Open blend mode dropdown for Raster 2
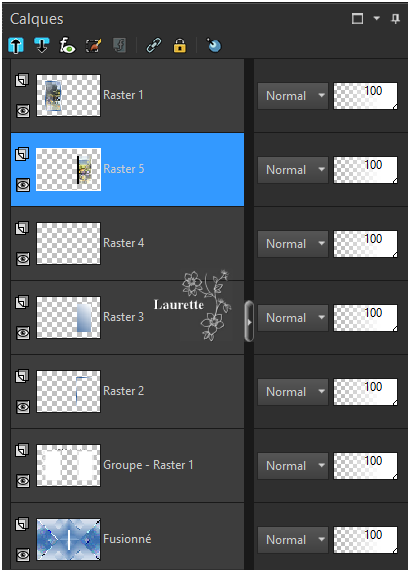410x572 pixels. coord(293,392)
